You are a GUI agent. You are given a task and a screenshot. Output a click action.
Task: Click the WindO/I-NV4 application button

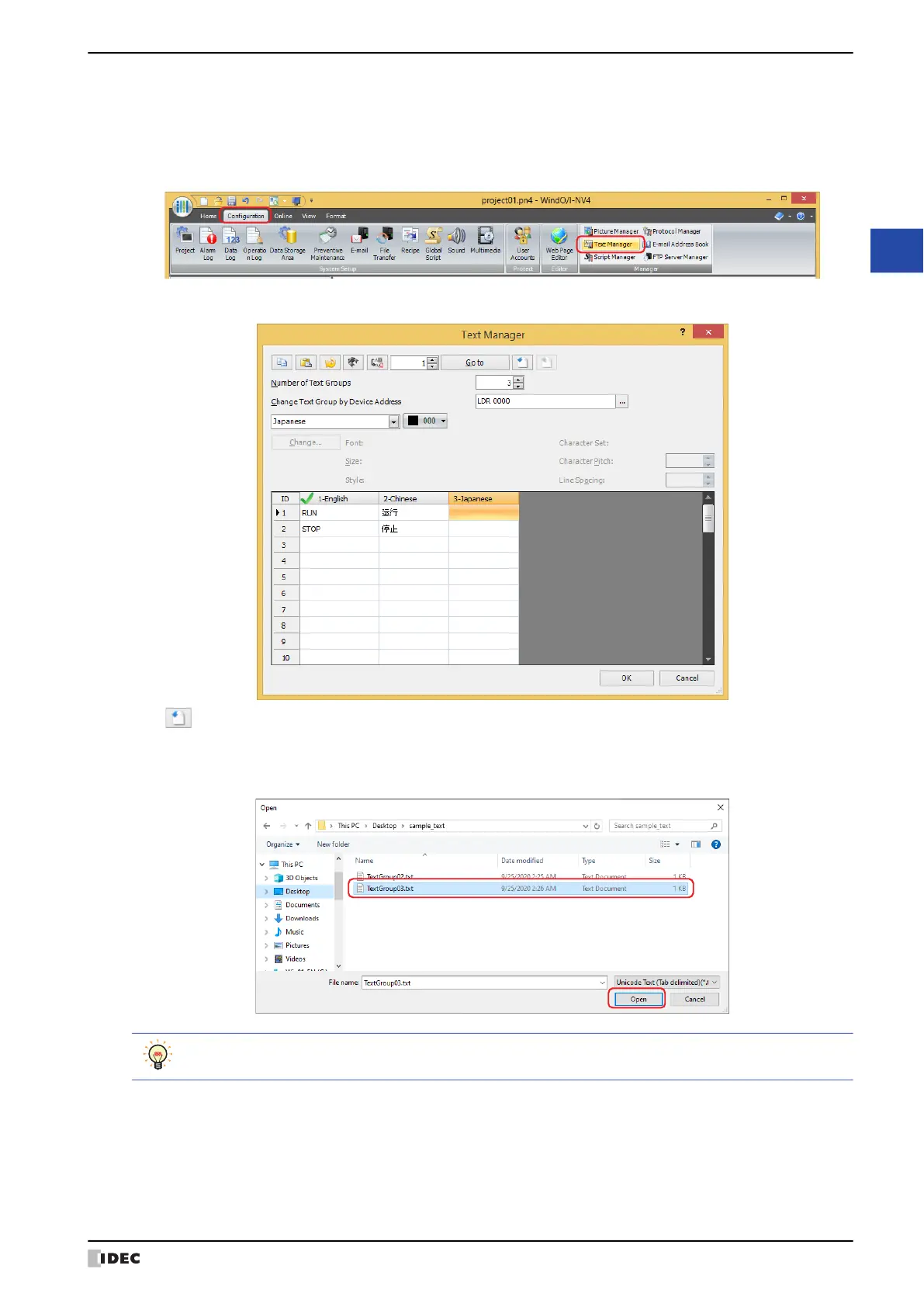(182, 206)
